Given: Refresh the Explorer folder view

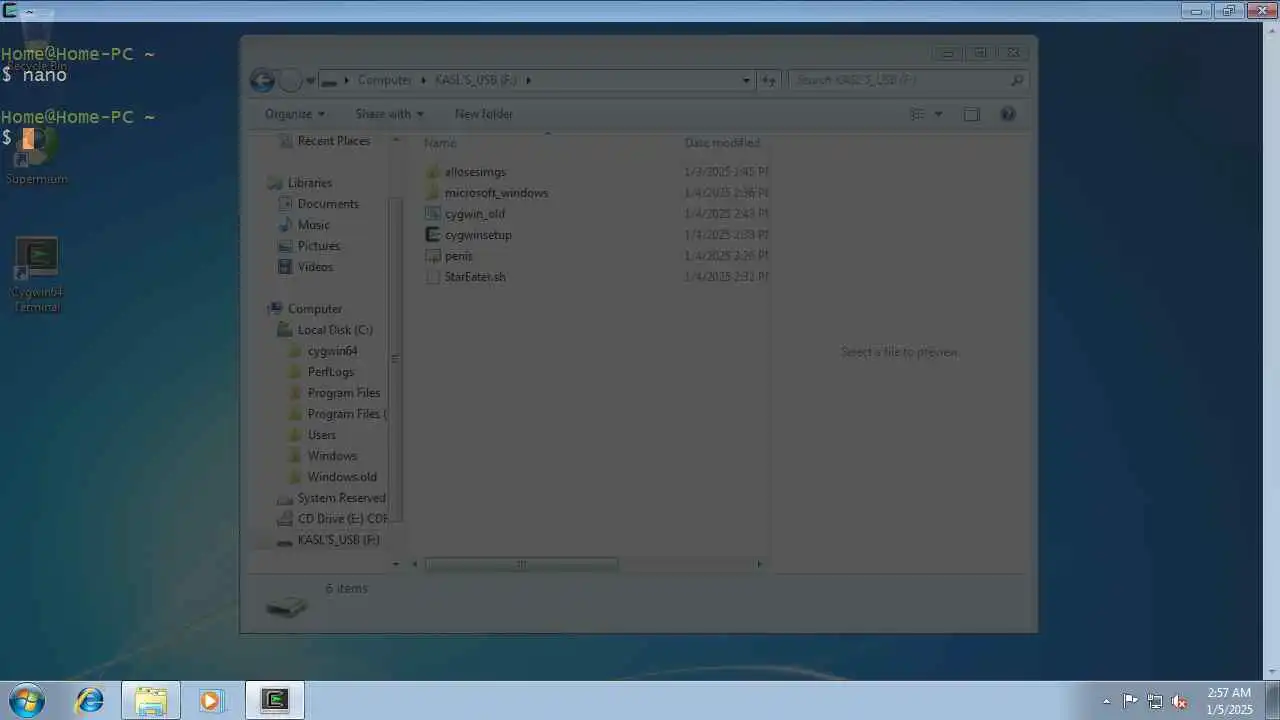Looking at the screenshot, I should (768, 80).
